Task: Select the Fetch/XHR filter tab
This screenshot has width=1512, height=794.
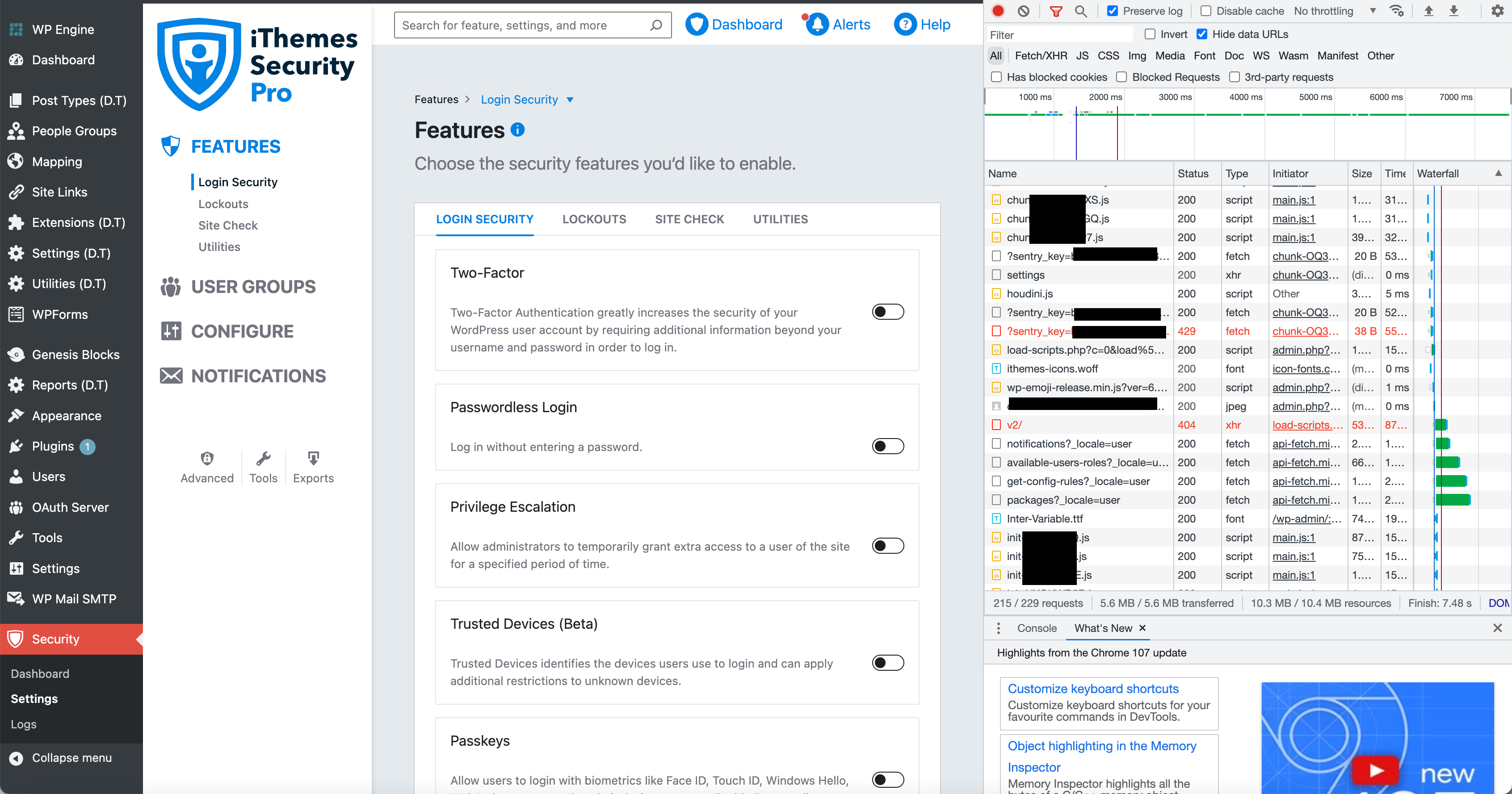Action: pyautogui.click(x=1041, y=56)
